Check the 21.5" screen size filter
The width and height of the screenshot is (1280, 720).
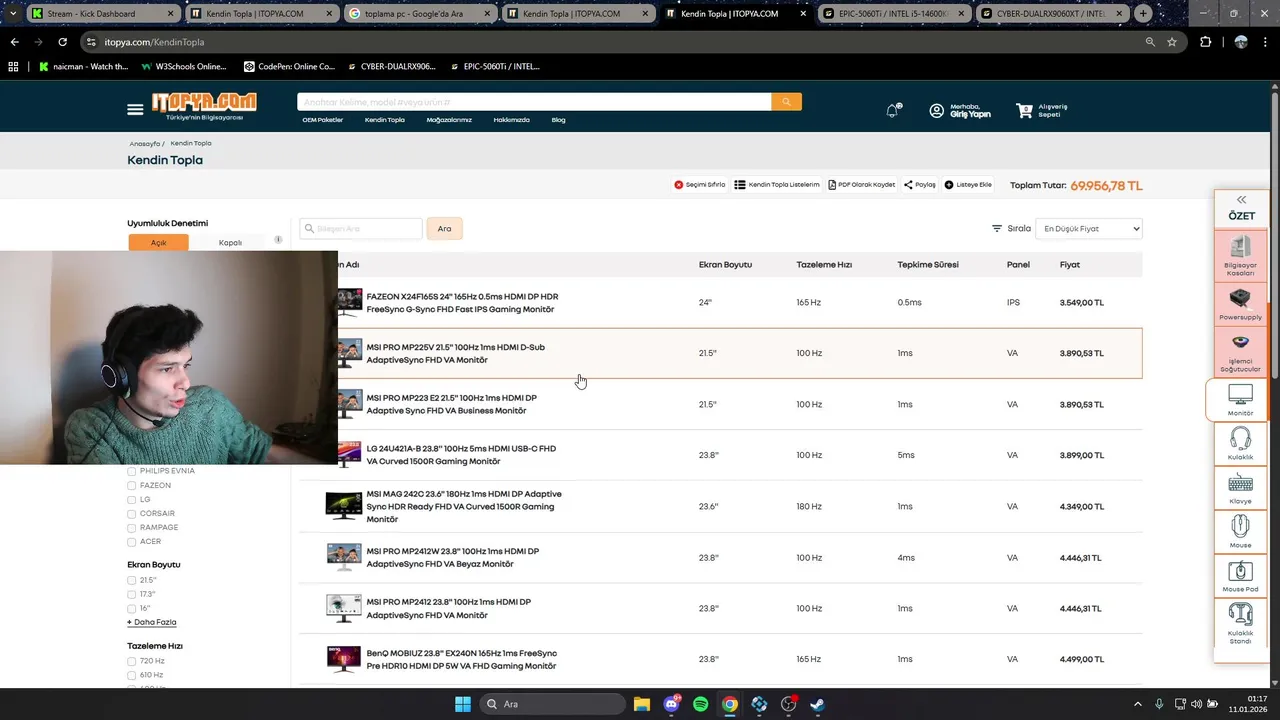coord(131,580)
